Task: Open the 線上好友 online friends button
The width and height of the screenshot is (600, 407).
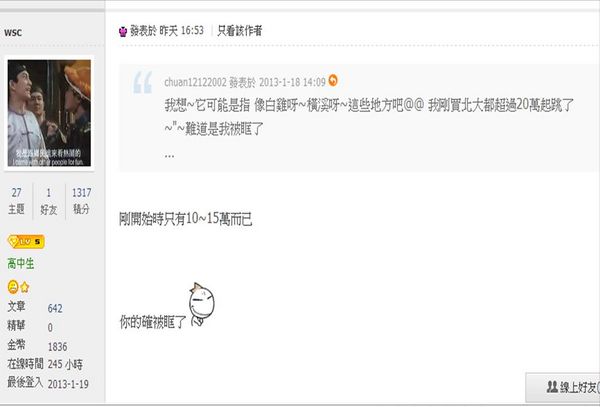Action: click(x=563, y=387)
